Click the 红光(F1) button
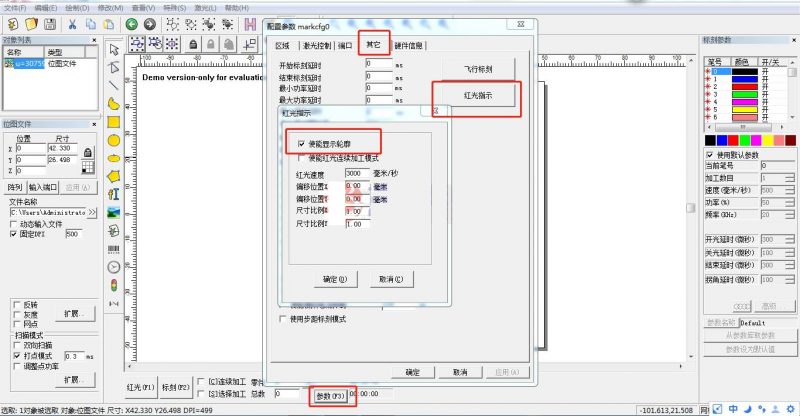 pos(140,387)
